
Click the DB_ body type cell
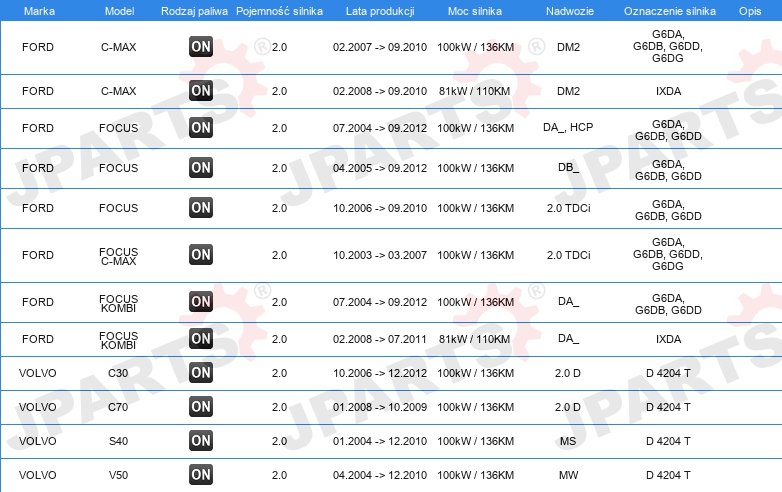point(569,167)
